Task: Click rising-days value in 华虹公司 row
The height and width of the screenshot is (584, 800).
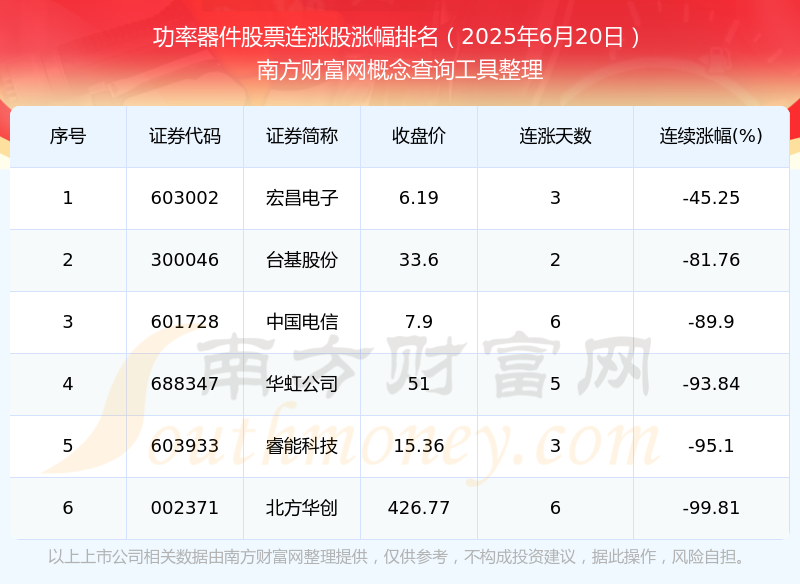Action: 555,384
